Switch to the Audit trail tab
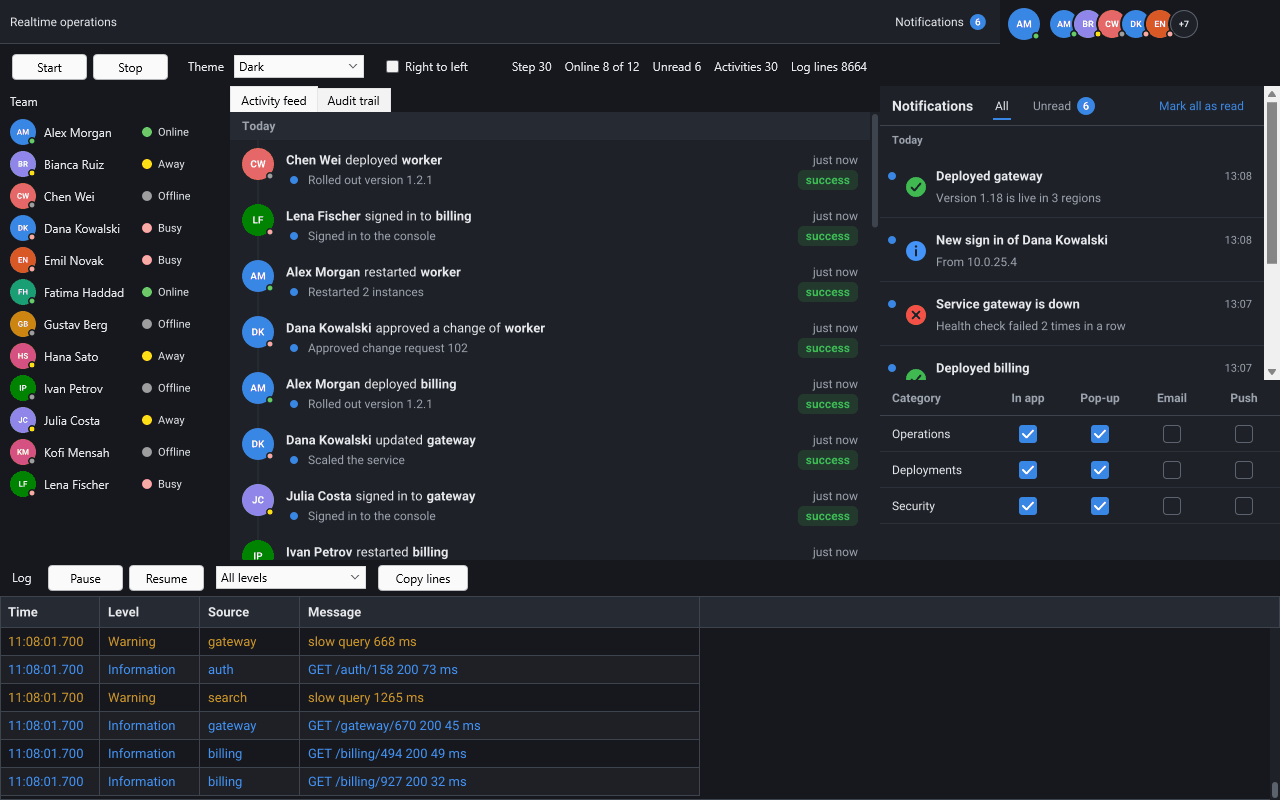The height and width of the screenshot is (800, 1280). pos(354,101)
